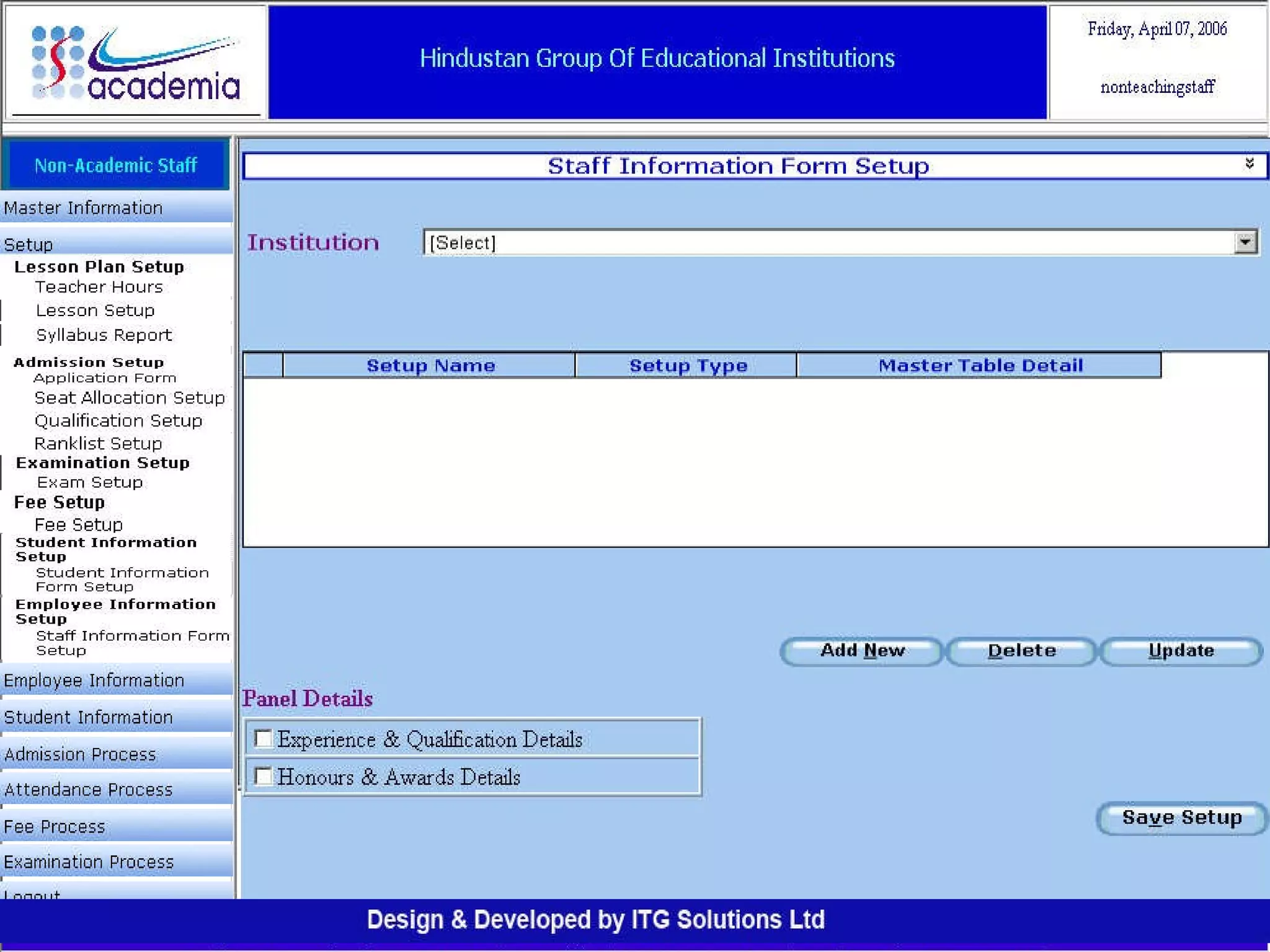The width and height of the screenshot is (1270, 952).
Task: Click the Update button
Action: [1181, 651]
